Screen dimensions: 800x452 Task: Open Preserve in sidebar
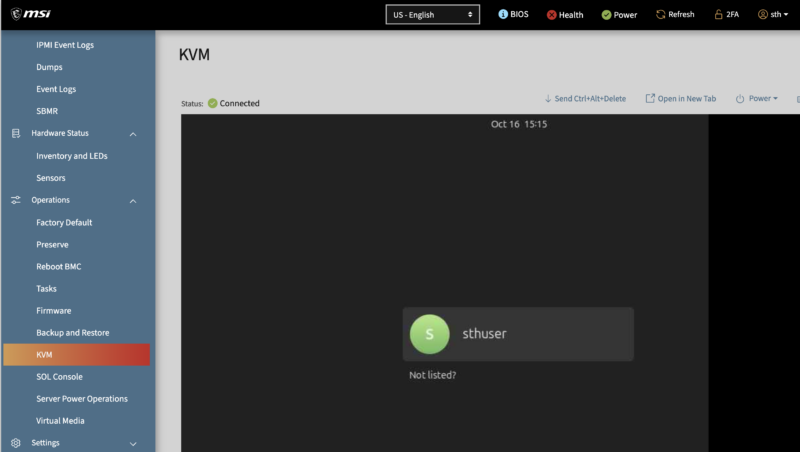pos(52,244)
